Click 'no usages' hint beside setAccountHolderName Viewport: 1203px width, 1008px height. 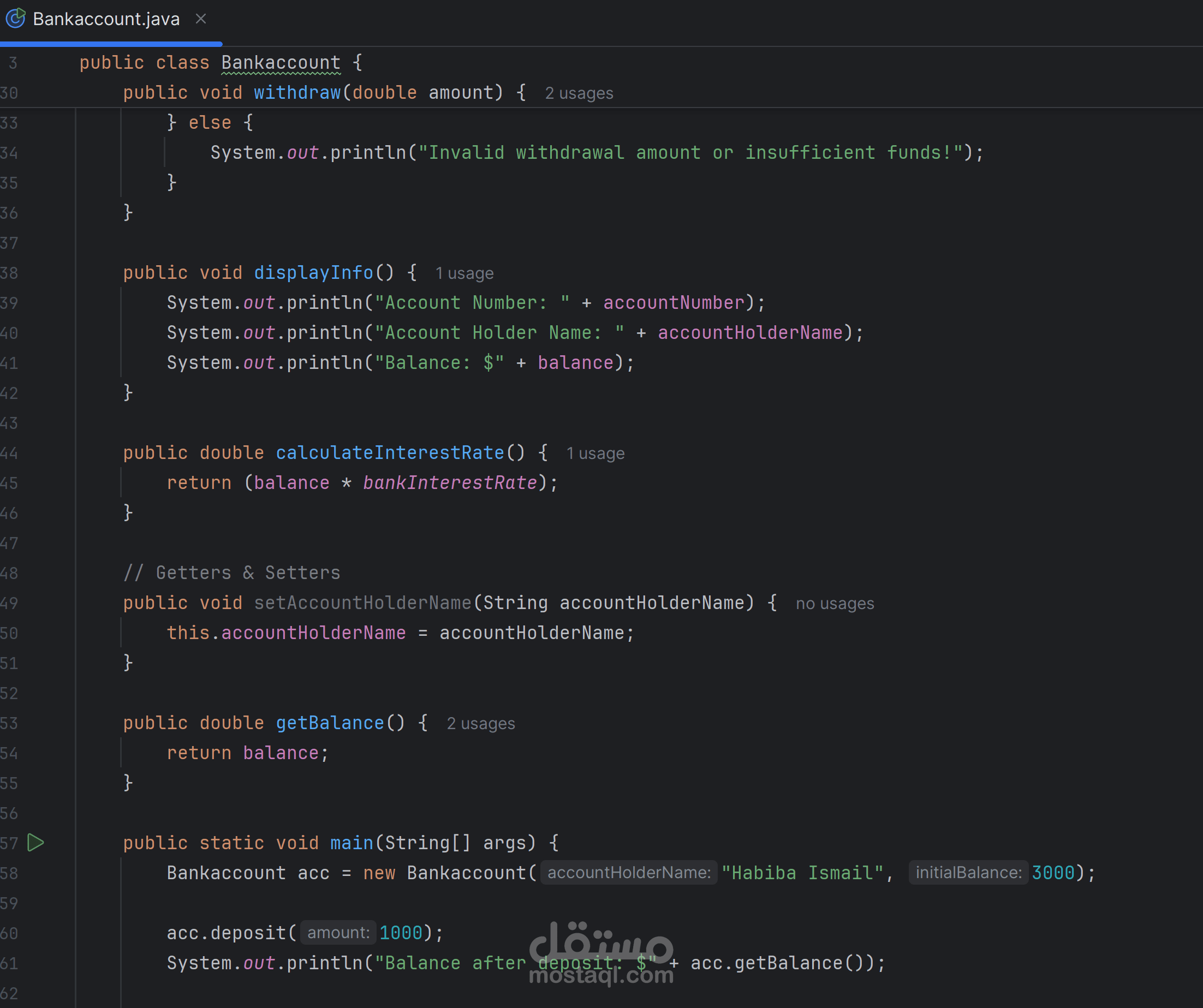[x=835, y=604]
